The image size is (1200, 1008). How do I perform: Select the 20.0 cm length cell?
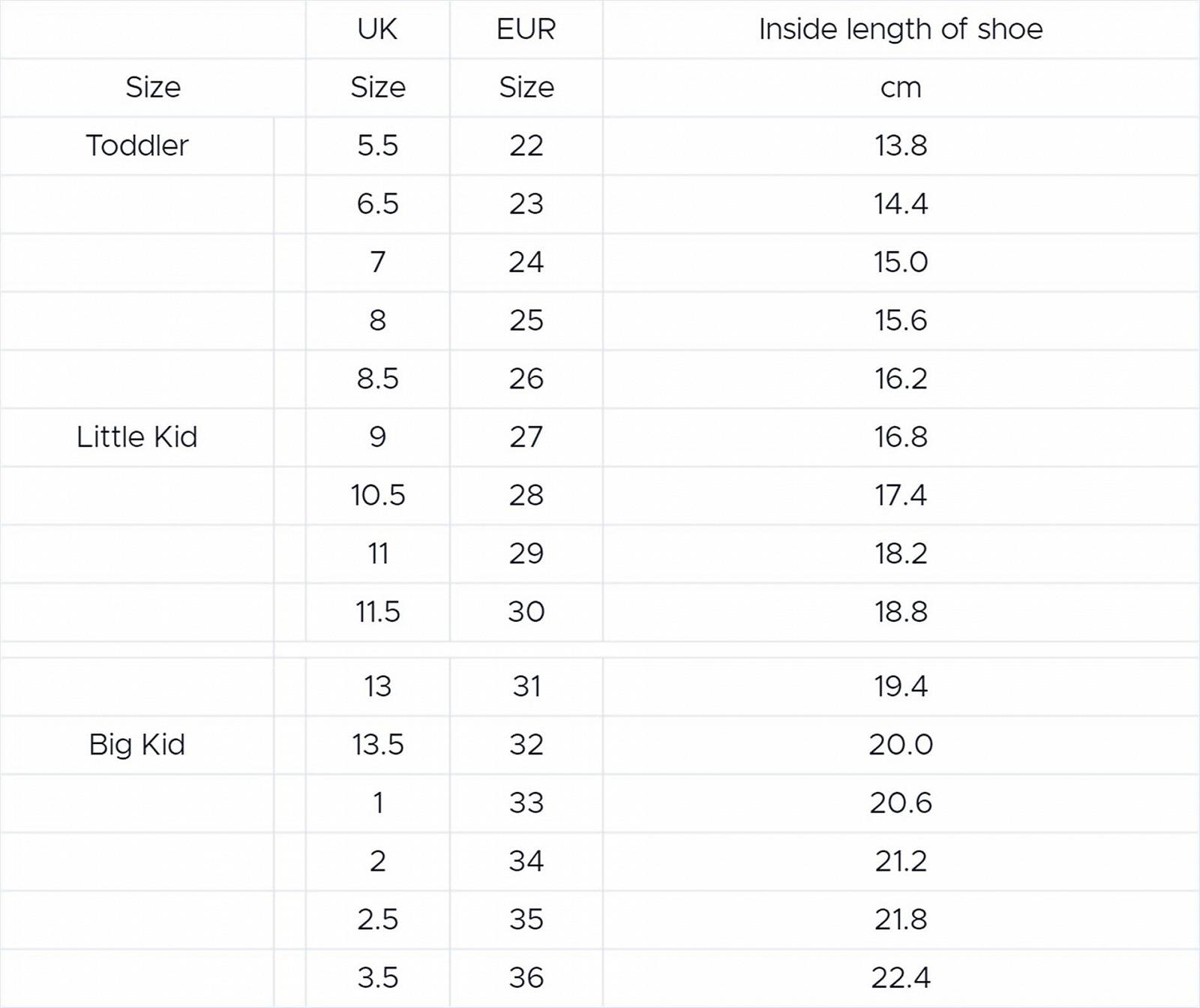pyautogui.click(x=900, y=745)
